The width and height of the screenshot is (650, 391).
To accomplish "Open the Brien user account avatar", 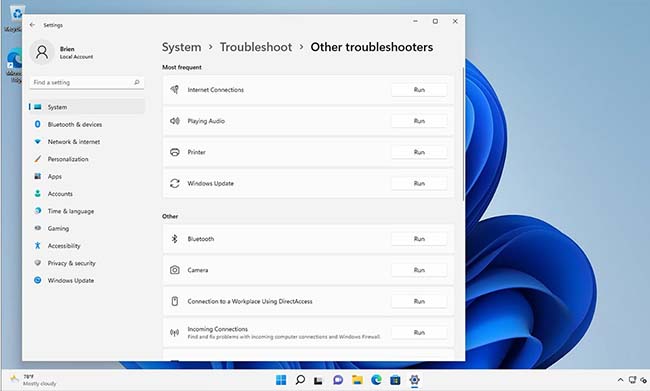I will (42, 52).
